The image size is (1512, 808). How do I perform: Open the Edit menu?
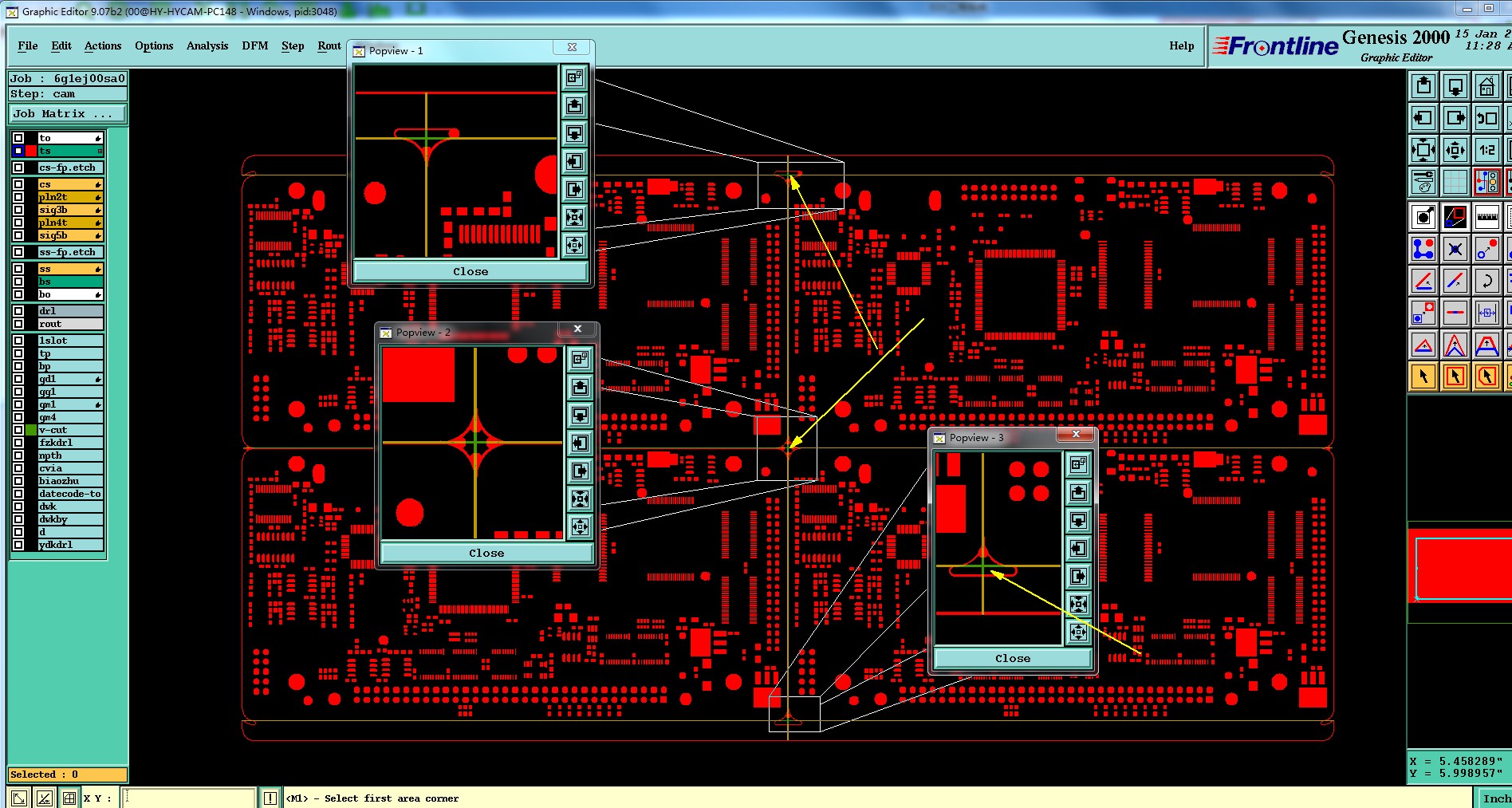(61, 45)
